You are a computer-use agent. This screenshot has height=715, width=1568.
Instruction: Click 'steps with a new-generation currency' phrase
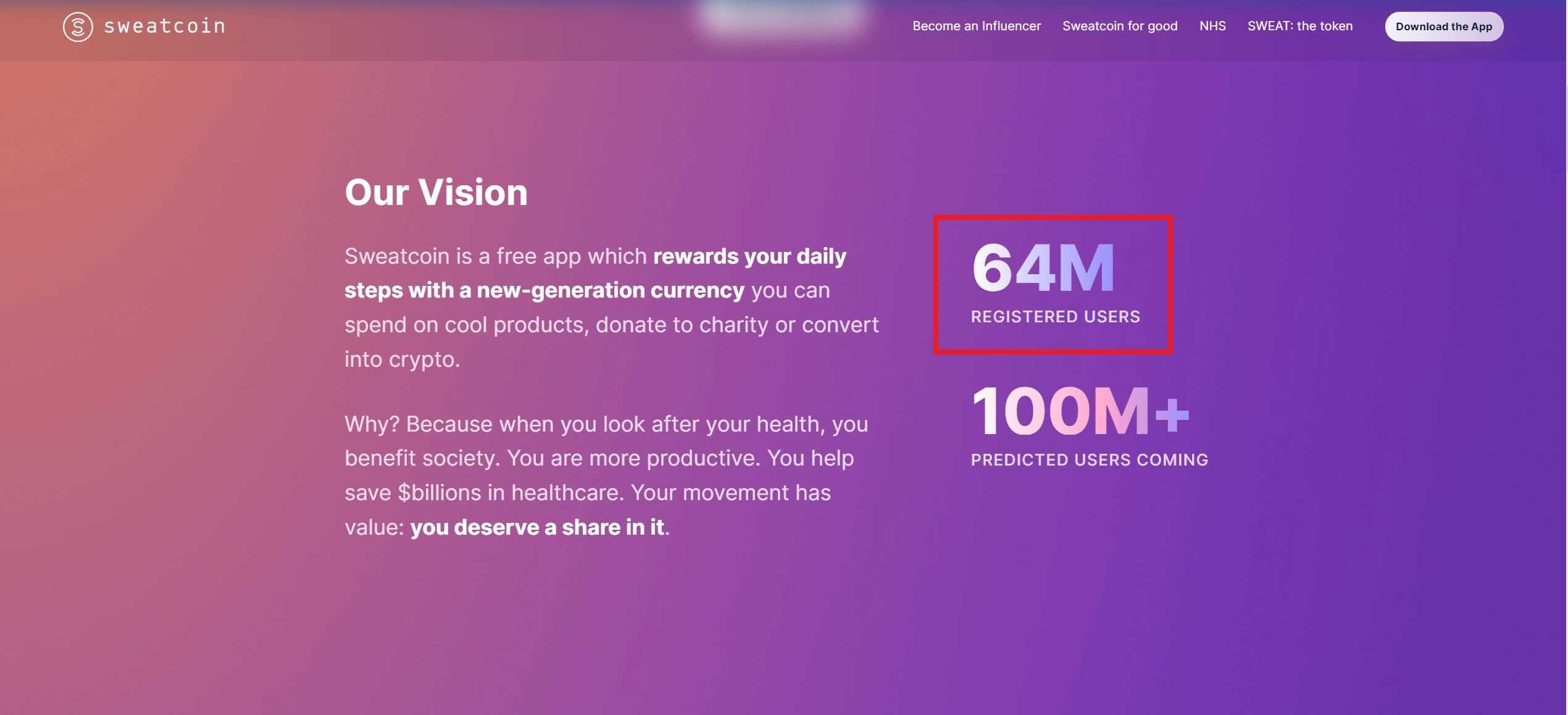pyautogui.click(x=544, y=290)
